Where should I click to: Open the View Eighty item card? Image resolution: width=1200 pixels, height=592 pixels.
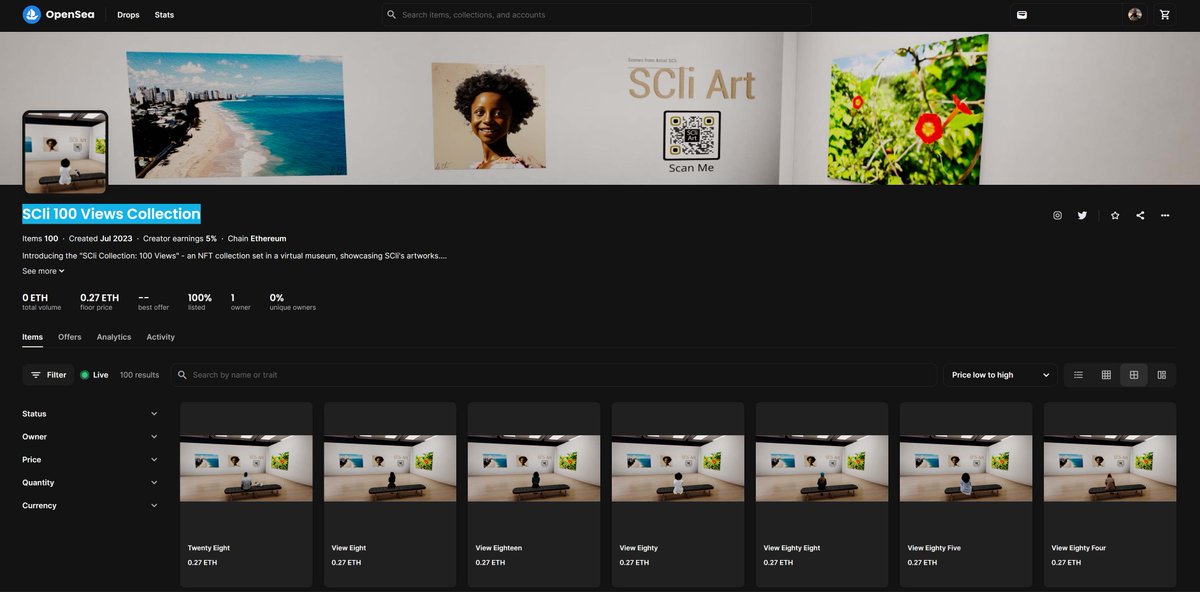click(x=678, y=494)
